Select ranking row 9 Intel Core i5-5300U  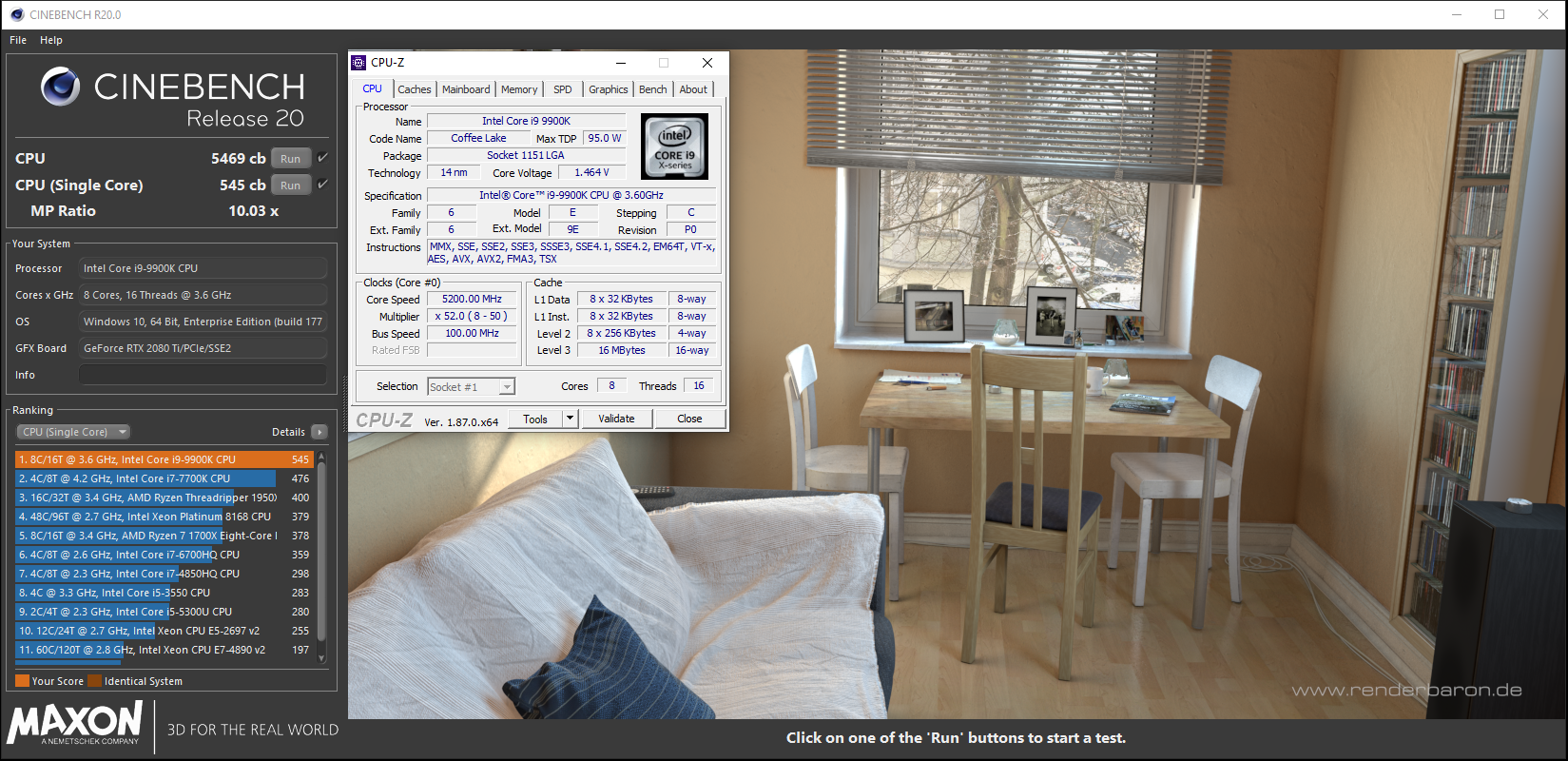pyautogui.click(x=165, y=612)
